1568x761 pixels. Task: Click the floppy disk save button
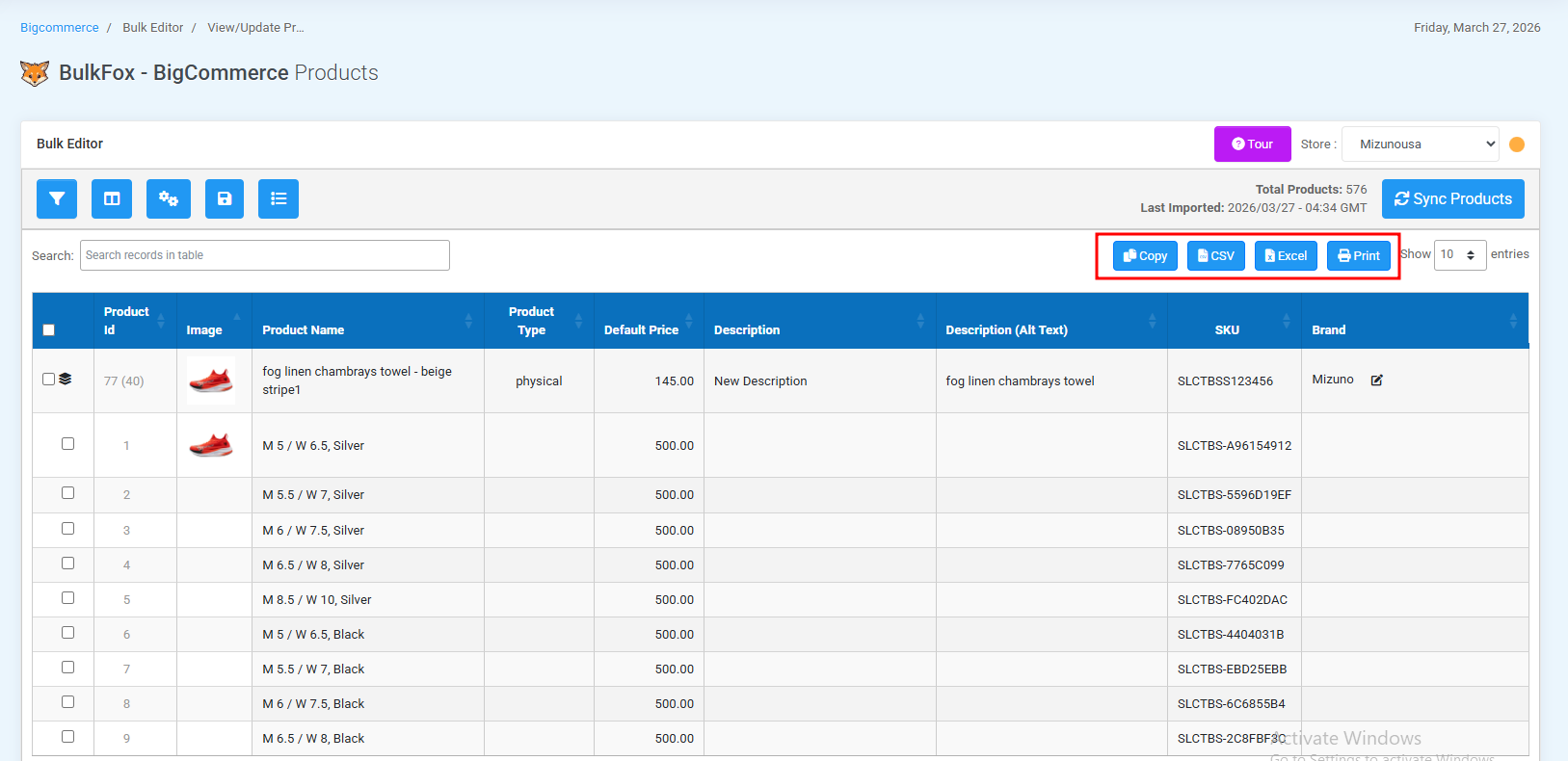click(x=225, y=198)
